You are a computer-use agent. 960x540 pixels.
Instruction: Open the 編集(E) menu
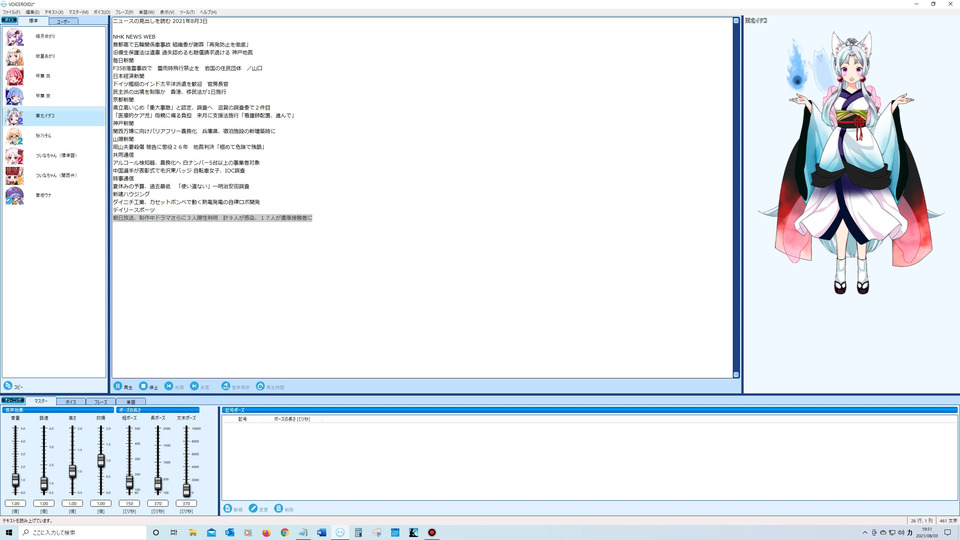click(32, 12)
